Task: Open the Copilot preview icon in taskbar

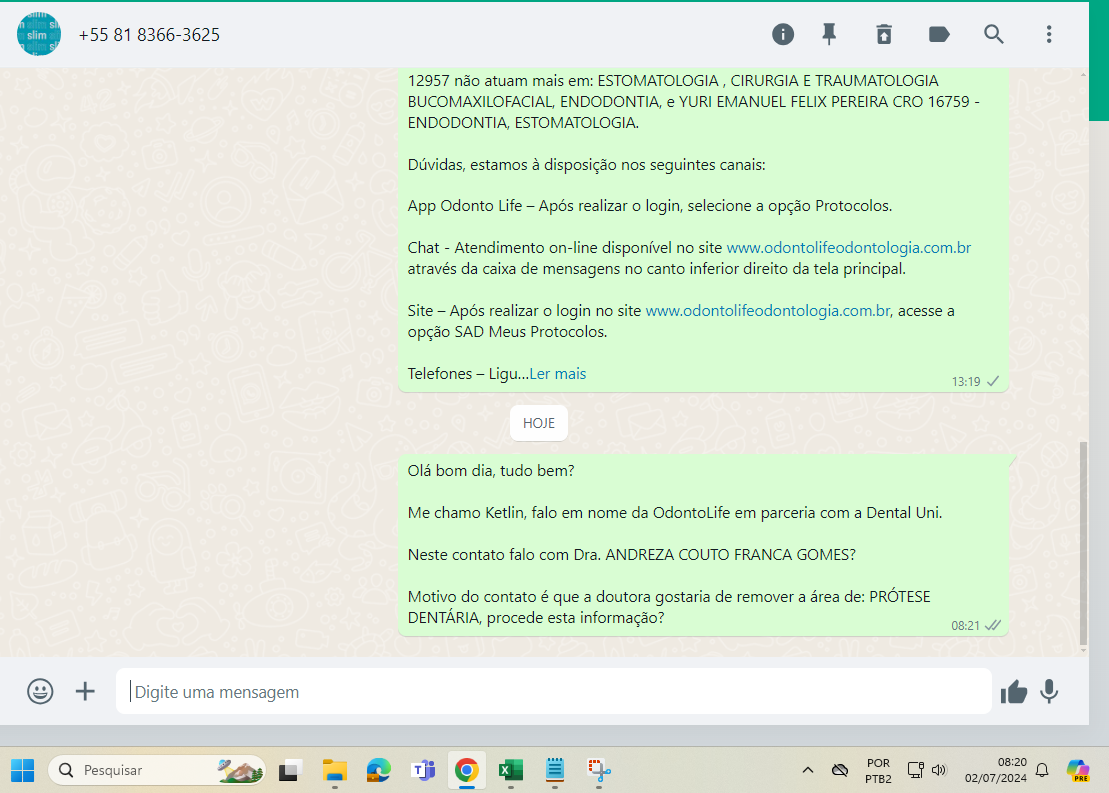Action: coord(1079,770)
